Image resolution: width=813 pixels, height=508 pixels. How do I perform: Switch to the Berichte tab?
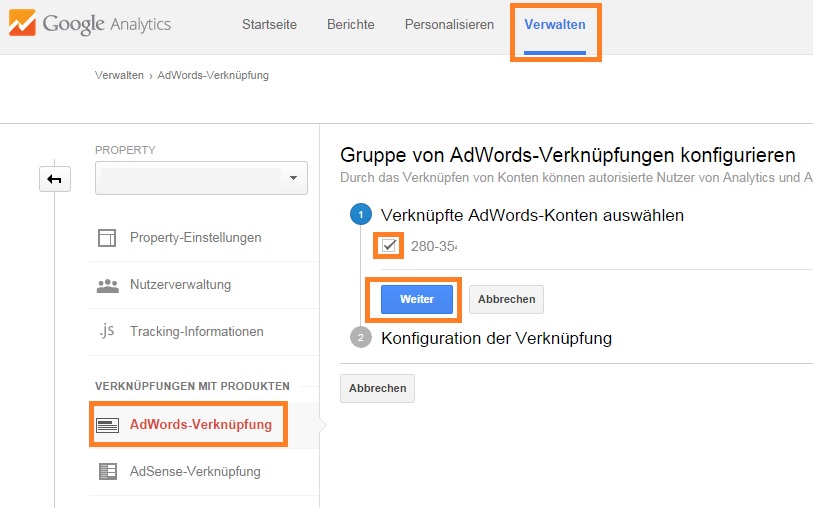(351, 24)
